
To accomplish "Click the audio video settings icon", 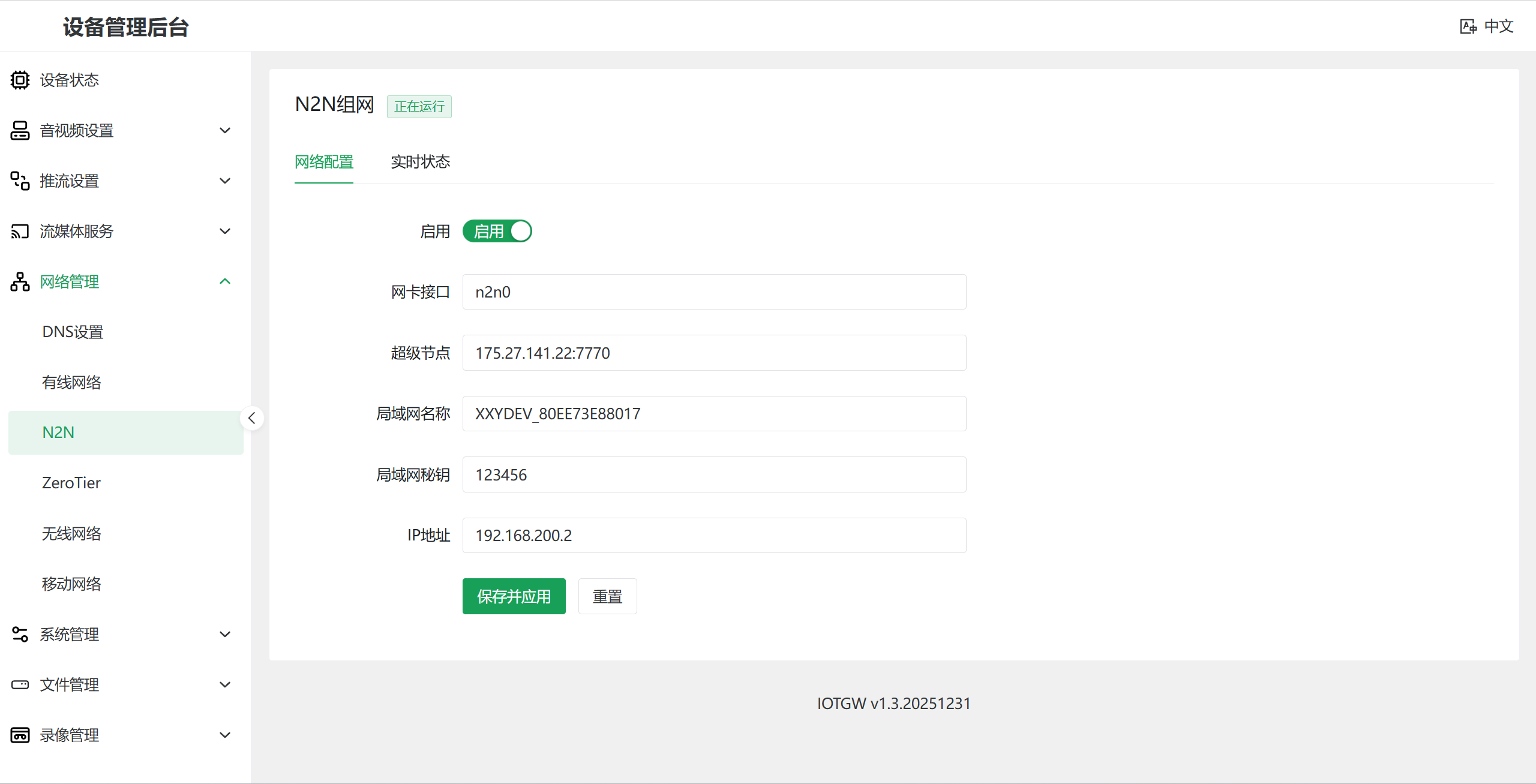I will point(20,130).
